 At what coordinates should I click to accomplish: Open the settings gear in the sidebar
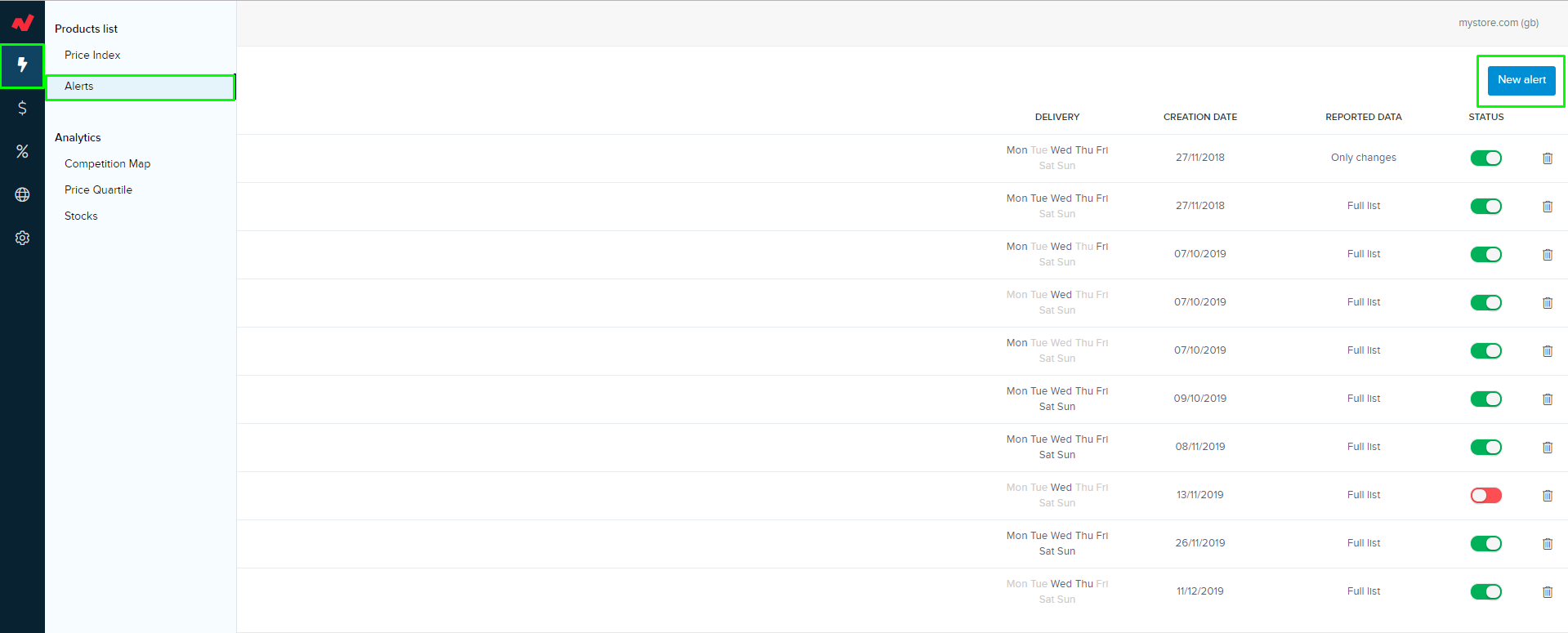22,238
